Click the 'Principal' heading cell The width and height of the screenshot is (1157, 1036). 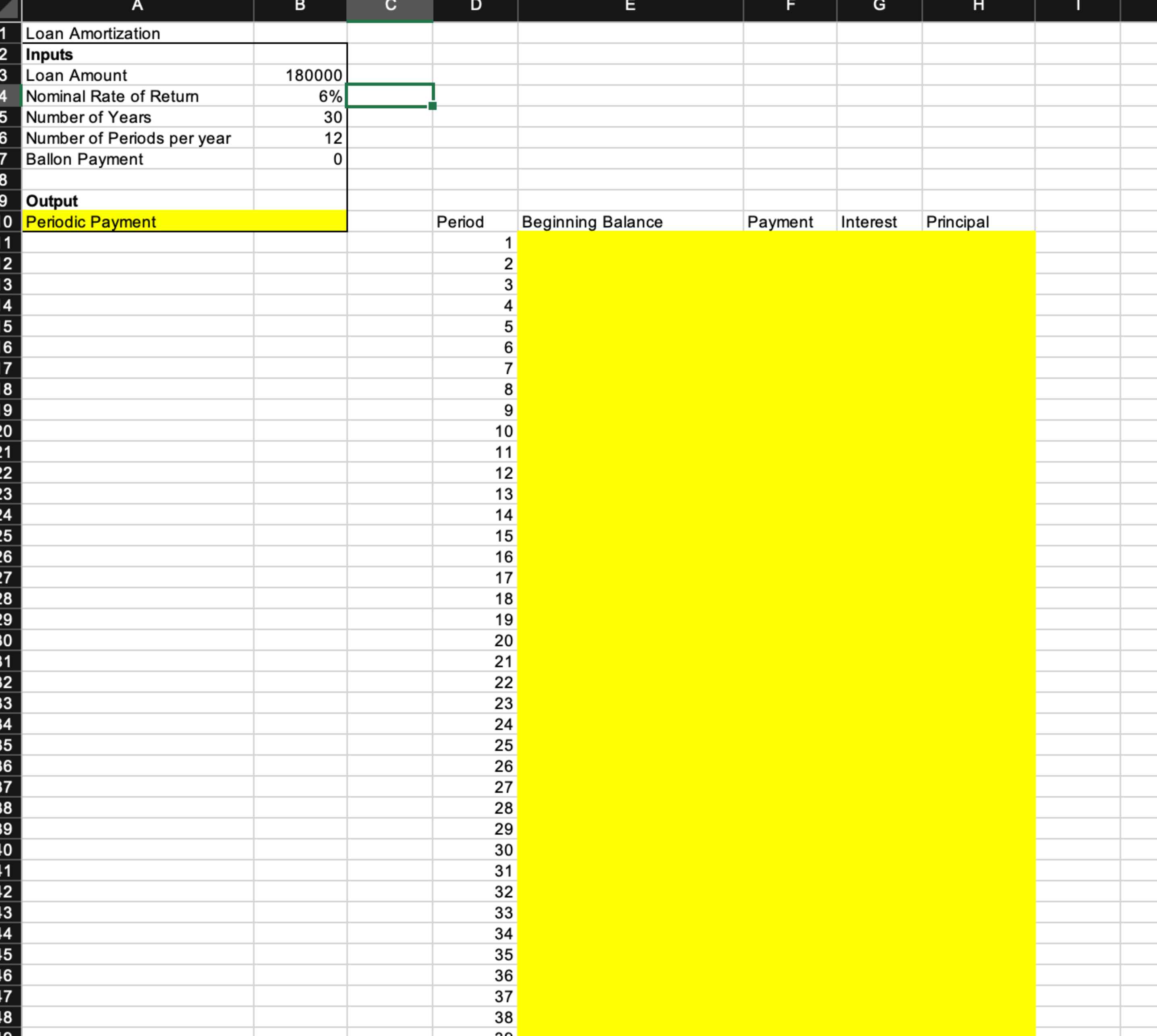point(978,222)
